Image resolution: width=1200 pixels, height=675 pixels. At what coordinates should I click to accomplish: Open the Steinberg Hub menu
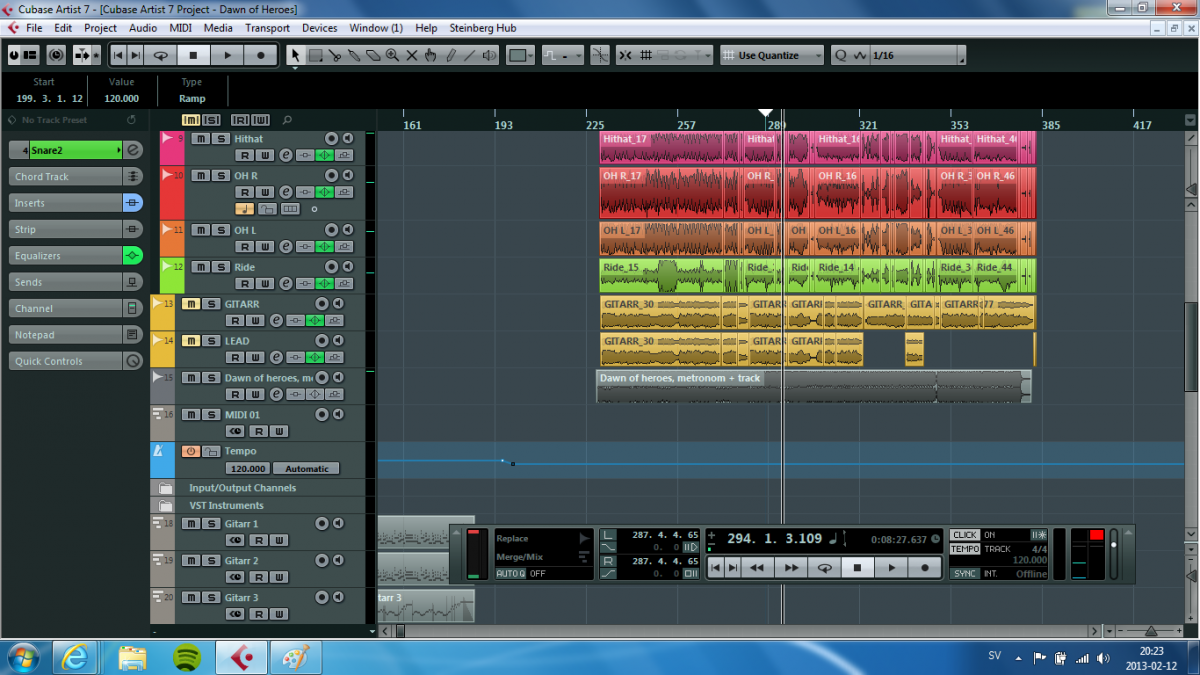[483, 28]
